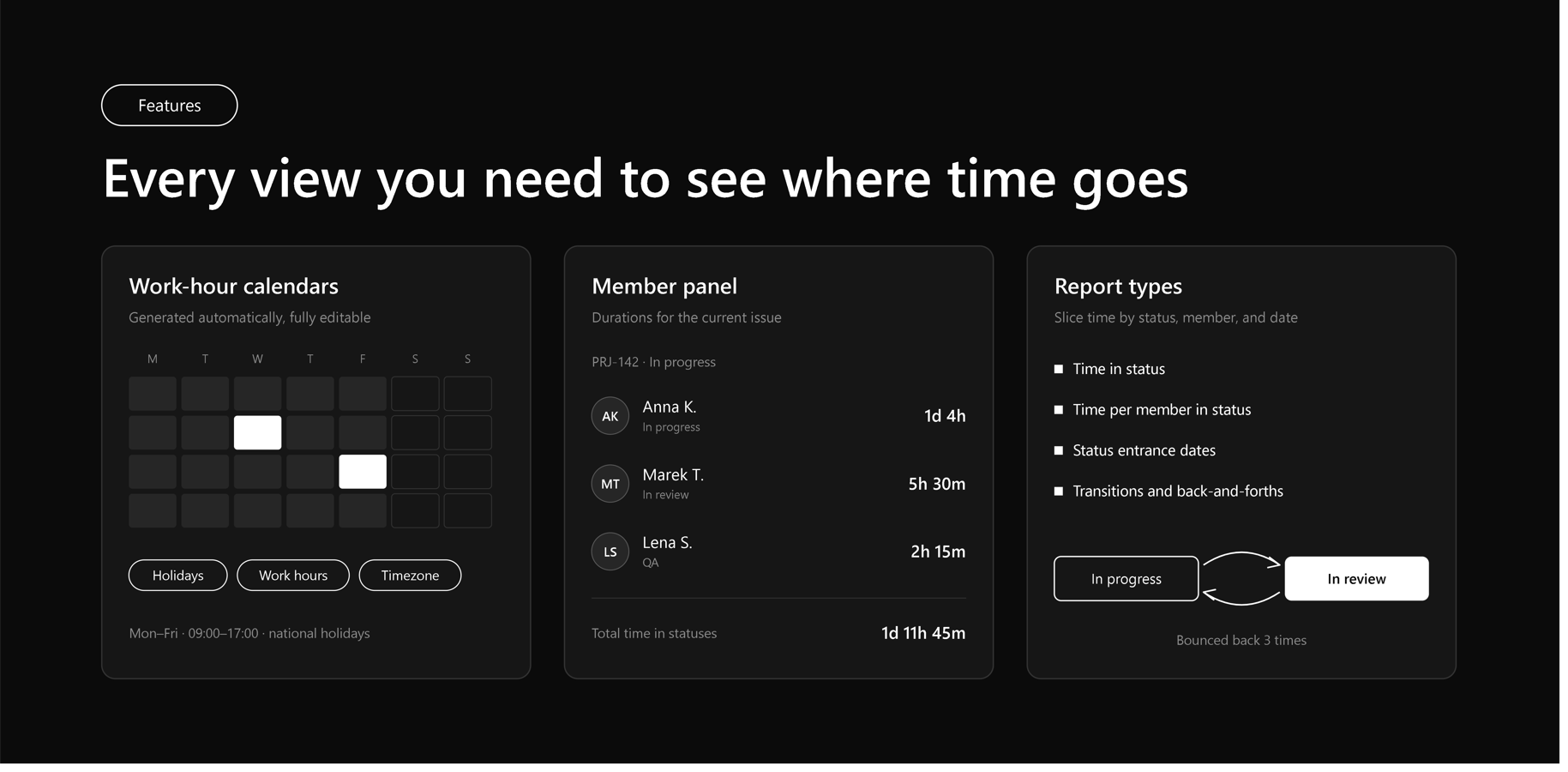The height and width of the screenshot is (772, 1568).
Task: Click the PRJ-142 · In progress label
Action: click(x=653, y=362)
